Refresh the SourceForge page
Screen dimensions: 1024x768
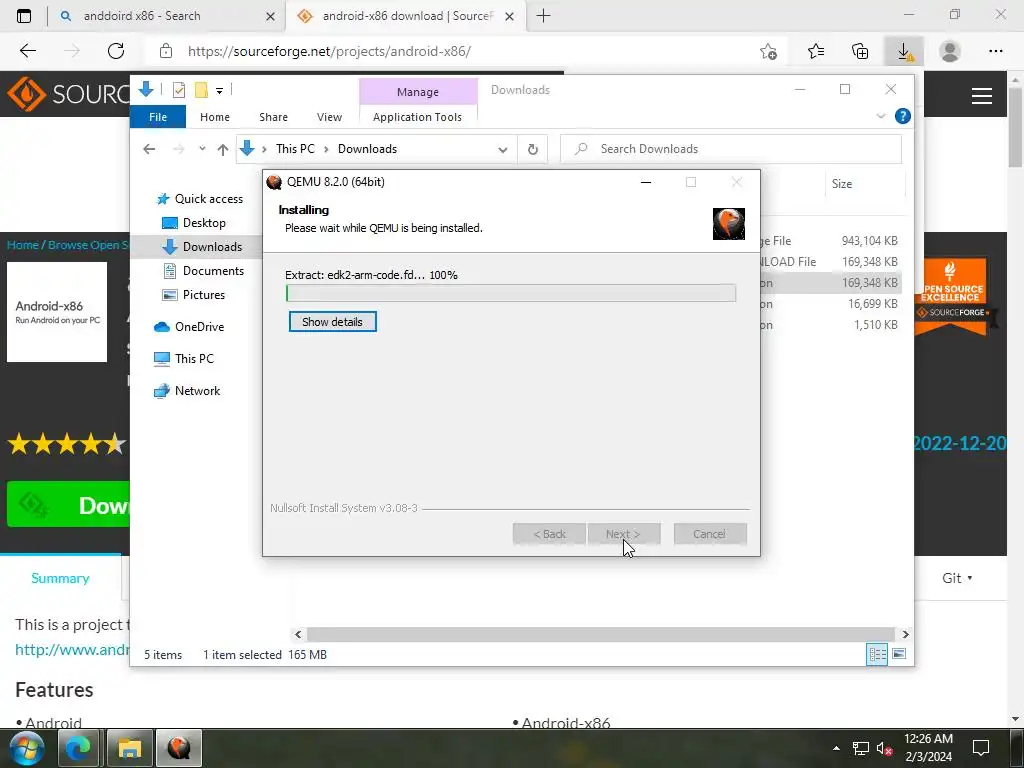click(116, 51)
